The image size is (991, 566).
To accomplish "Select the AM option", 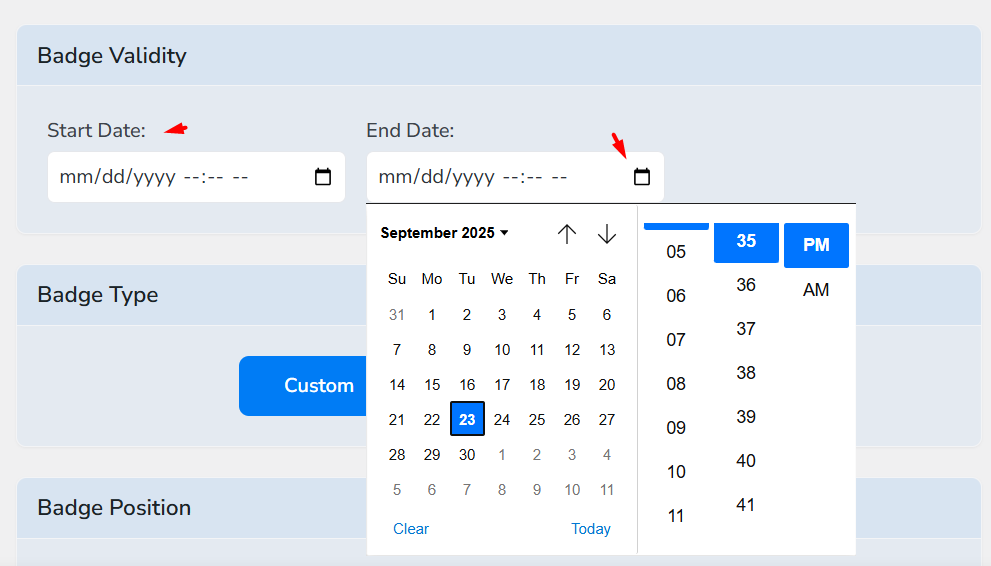I will (x=816, y=290).
